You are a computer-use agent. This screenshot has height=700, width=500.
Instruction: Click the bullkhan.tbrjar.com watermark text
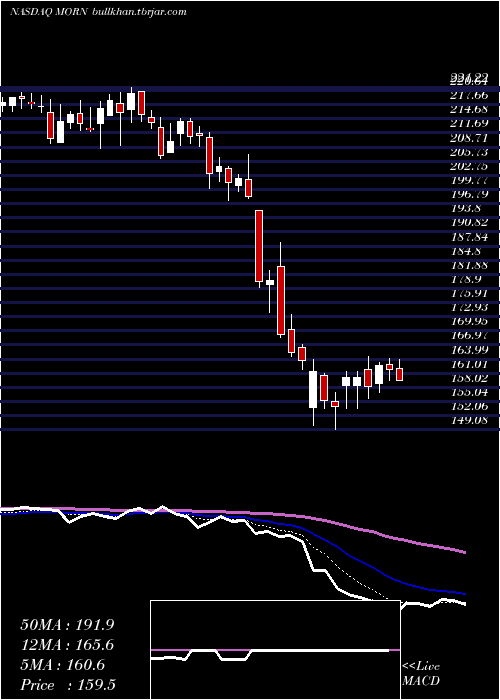pos(139,12)
